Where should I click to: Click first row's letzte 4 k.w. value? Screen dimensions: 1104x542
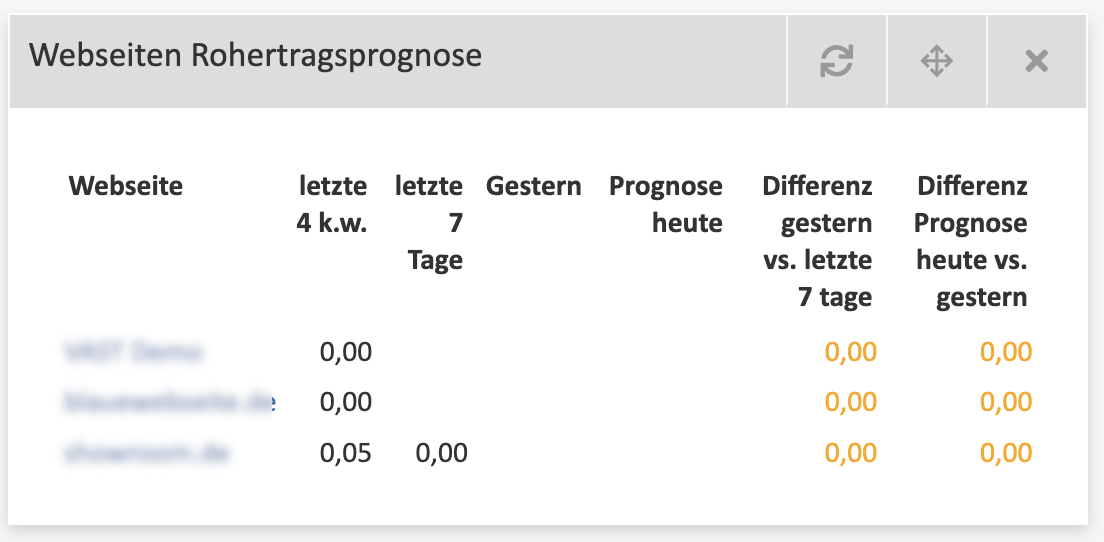pos(346,351)
